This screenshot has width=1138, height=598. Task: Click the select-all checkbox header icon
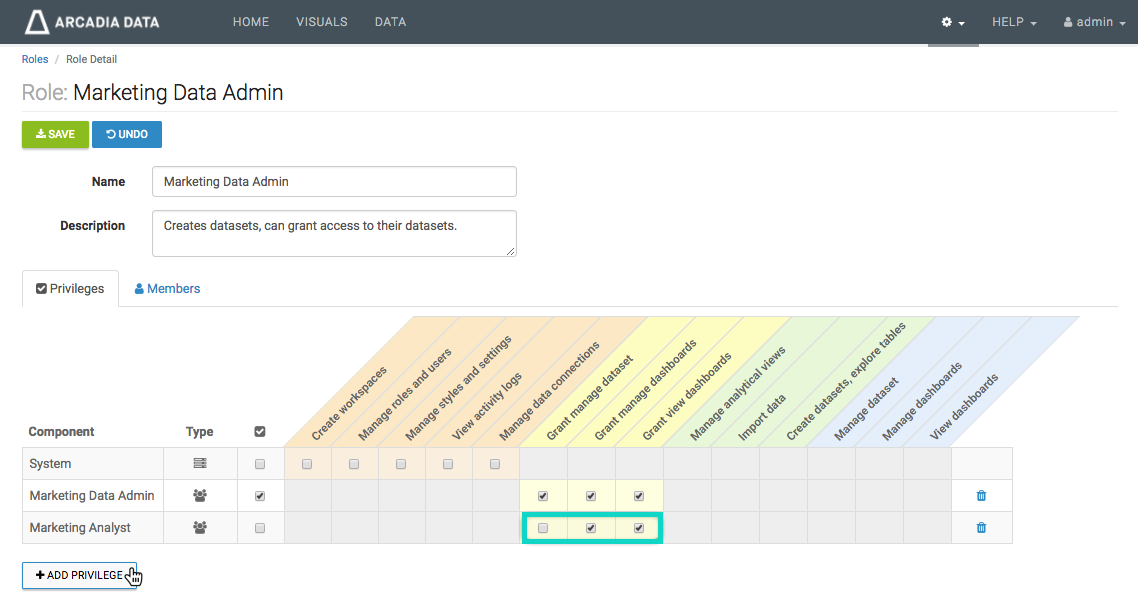coord(260,432)
